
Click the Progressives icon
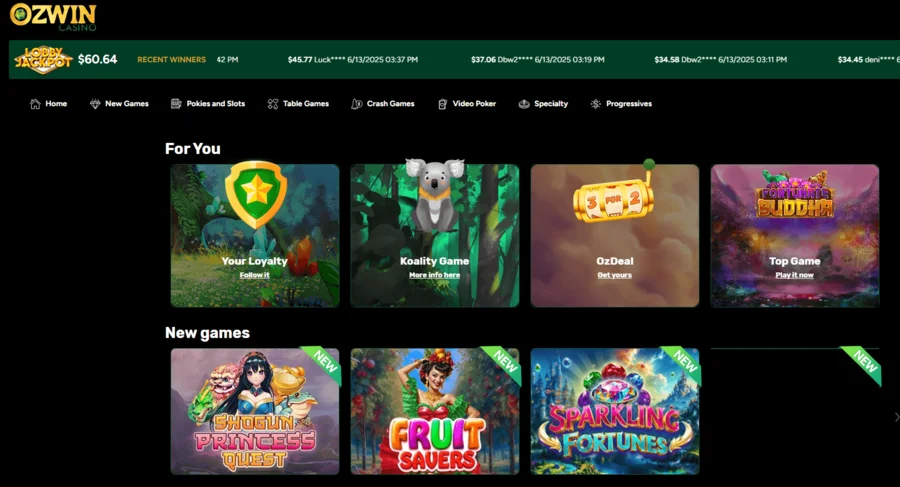tap(596, 104)
